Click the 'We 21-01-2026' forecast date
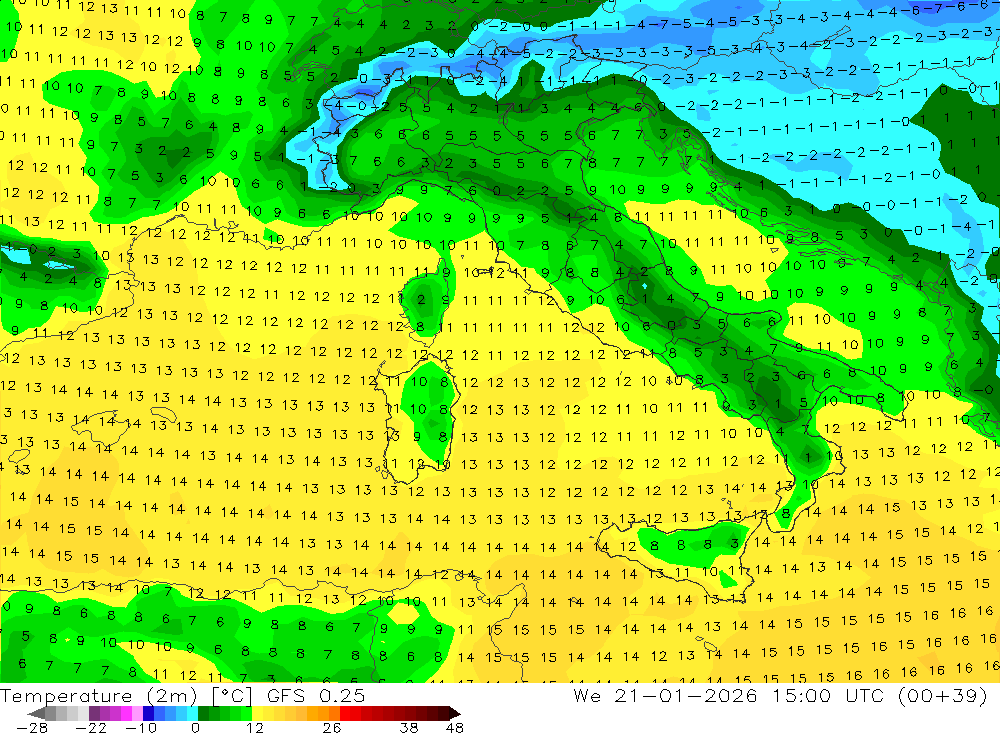This screenshot has width=1000, height=733. click(665, 696)
